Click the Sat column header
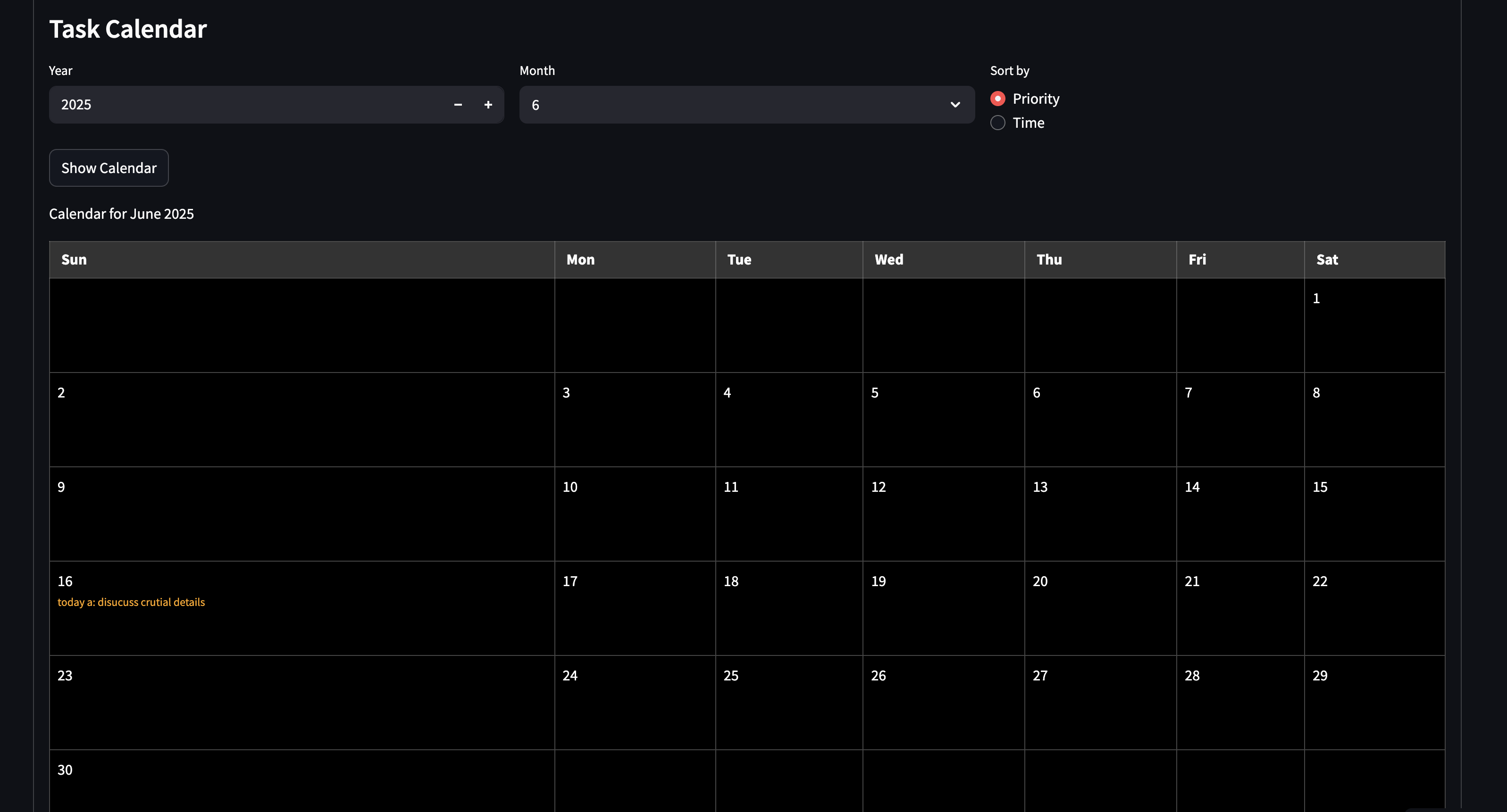Screen dimensions: 1507x812 point(1326,259)
